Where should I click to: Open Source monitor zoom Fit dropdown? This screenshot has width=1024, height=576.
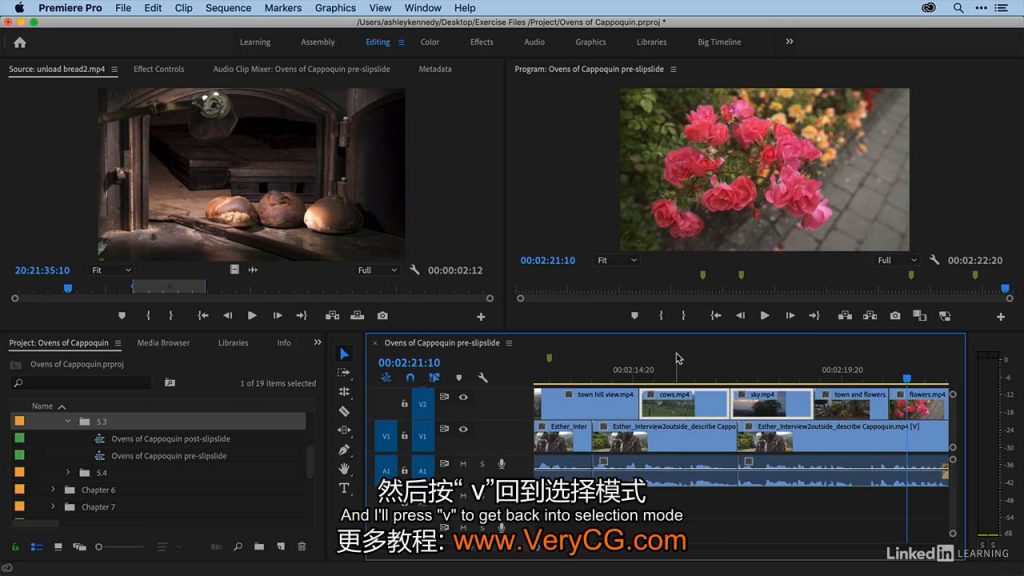112,270
